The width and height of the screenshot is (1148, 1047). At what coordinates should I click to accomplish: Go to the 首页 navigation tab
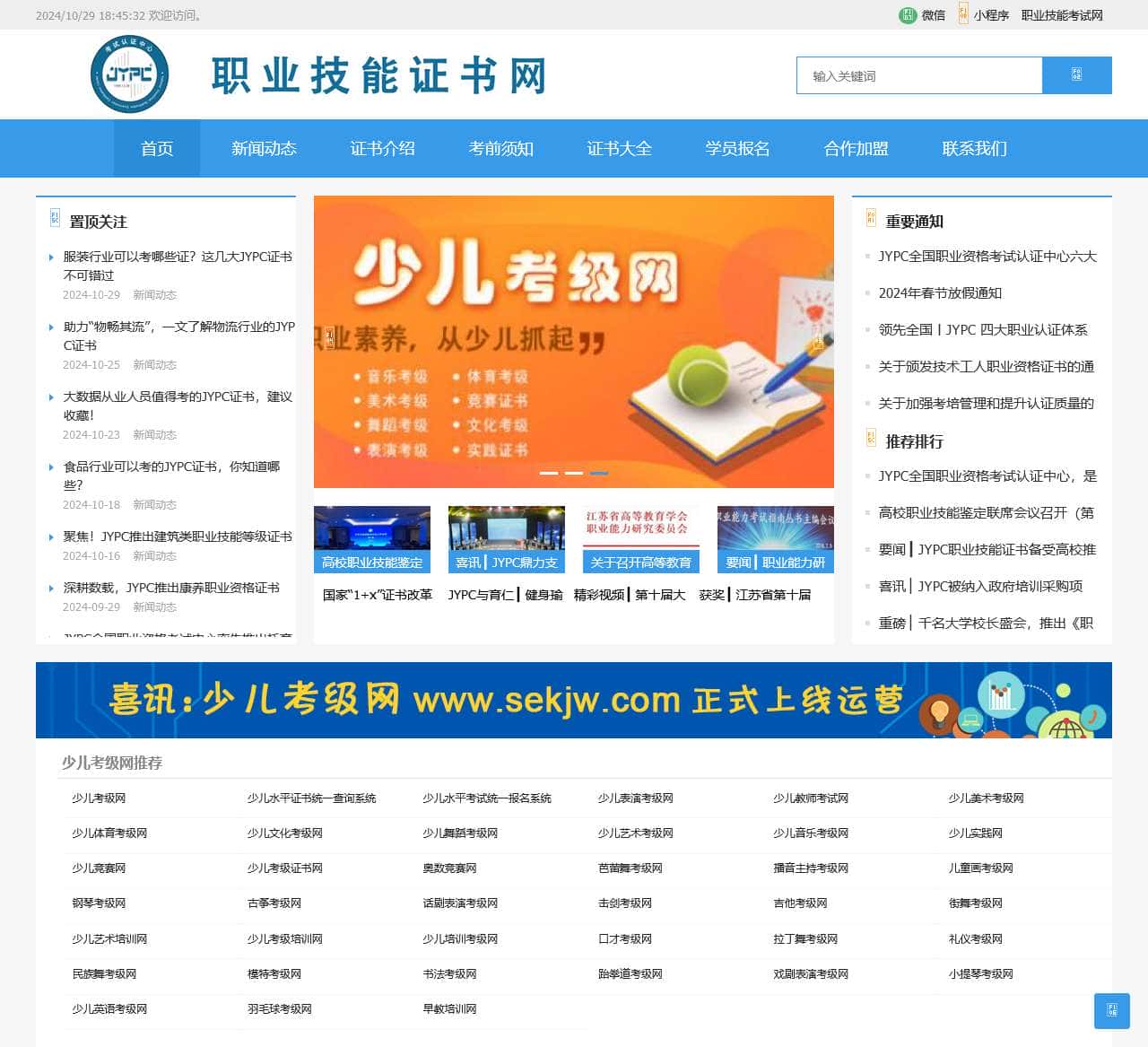click(x=157, y=148)
